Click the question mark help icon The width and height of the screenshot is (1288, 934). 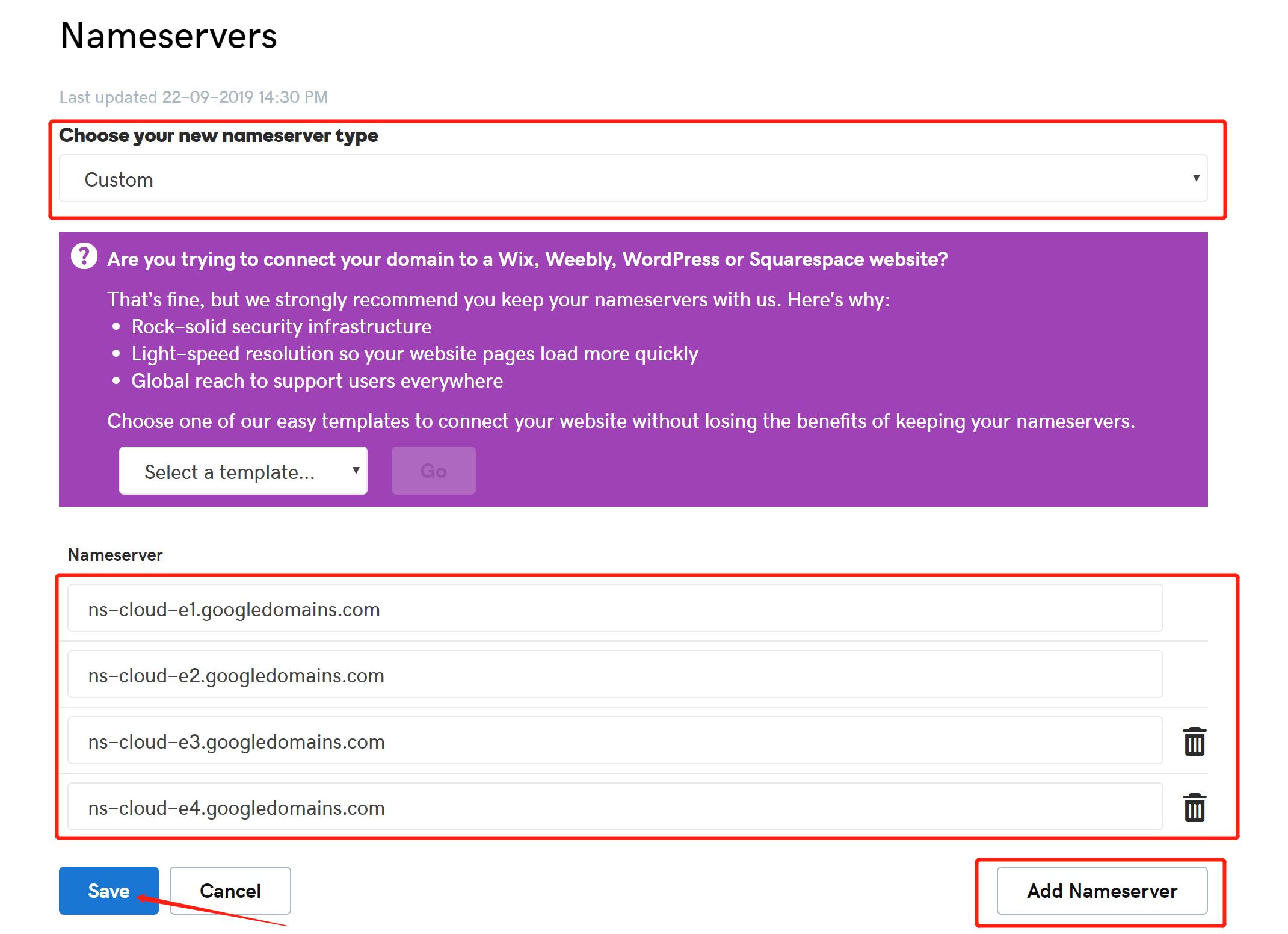(84, 256)
